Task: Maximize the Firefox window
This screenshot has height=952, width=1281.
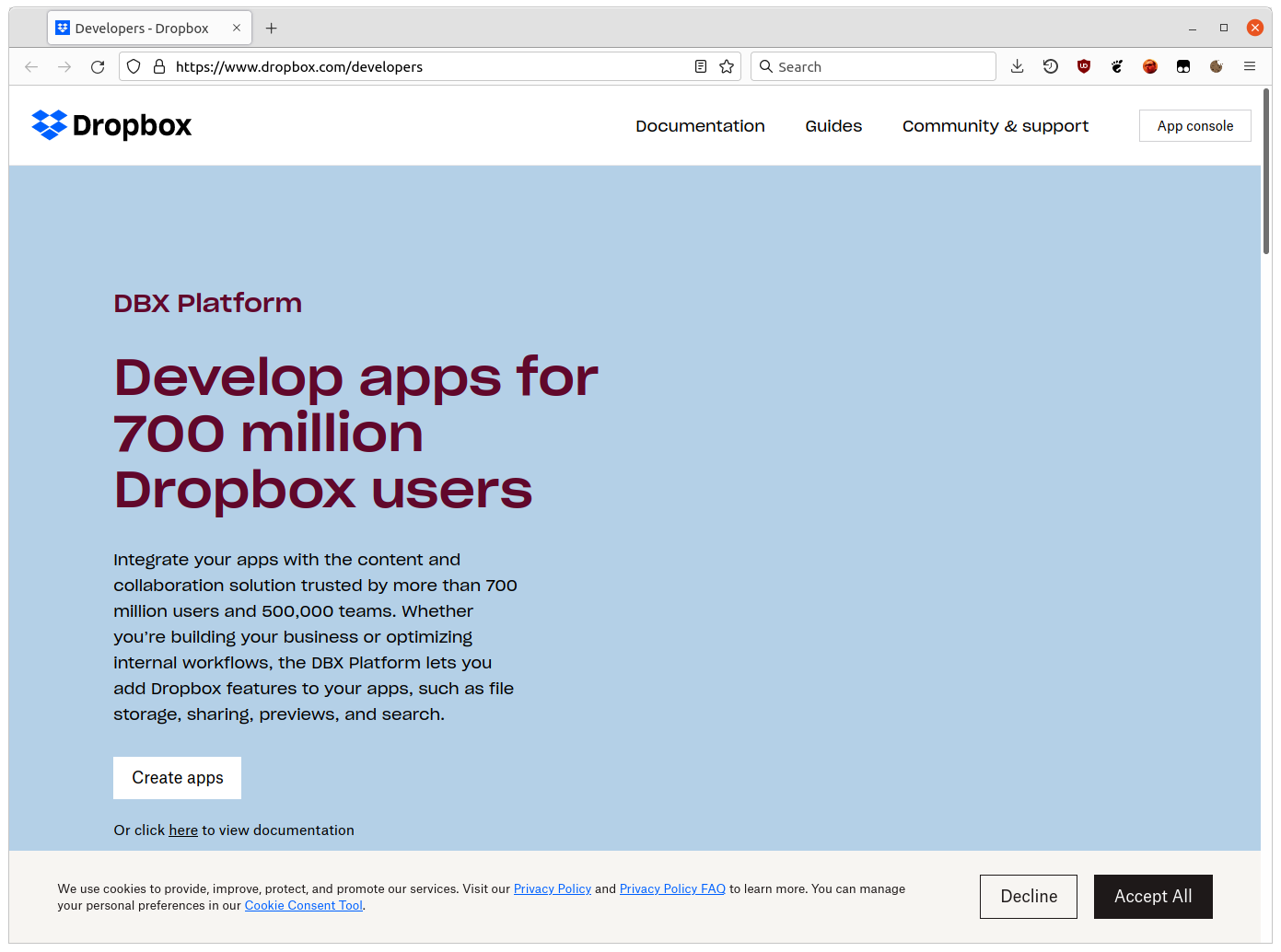Action: click(x=1224, y=29)
